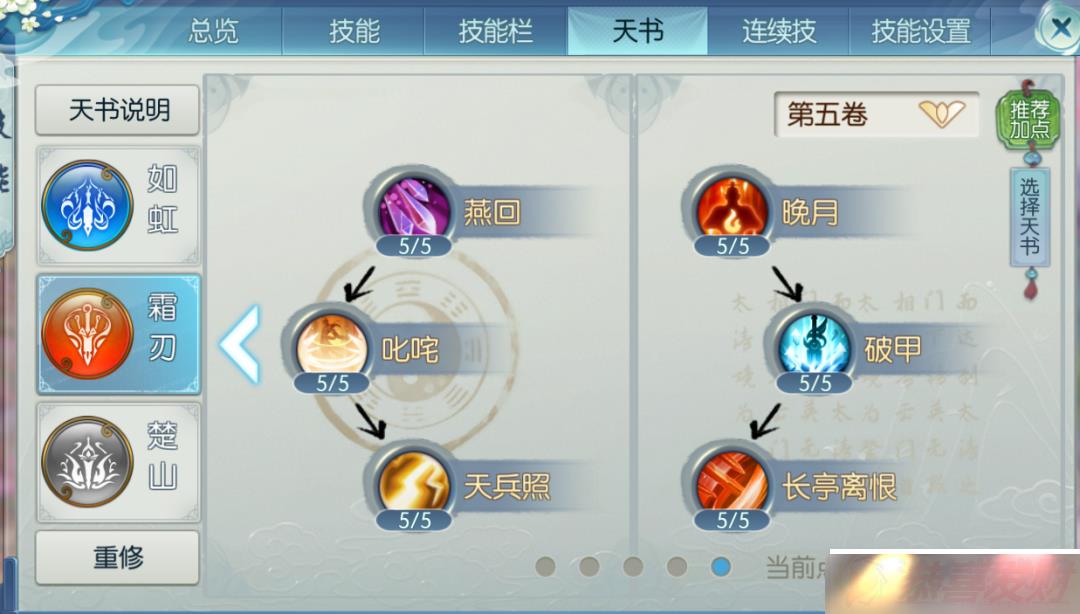Select the 长亭离恨 red skill icon
1080x614 pixels.
point(731,483)
